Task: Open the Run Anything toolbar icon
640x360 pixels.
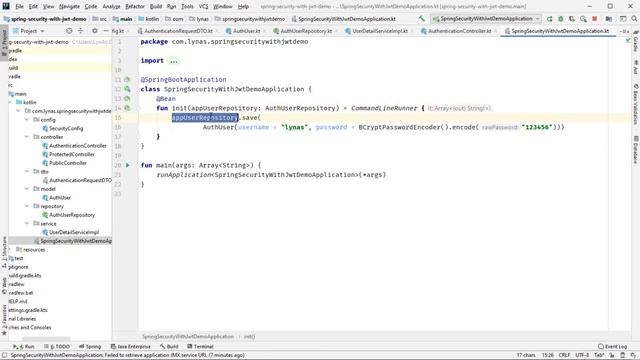Action: (x=623, y=19)
